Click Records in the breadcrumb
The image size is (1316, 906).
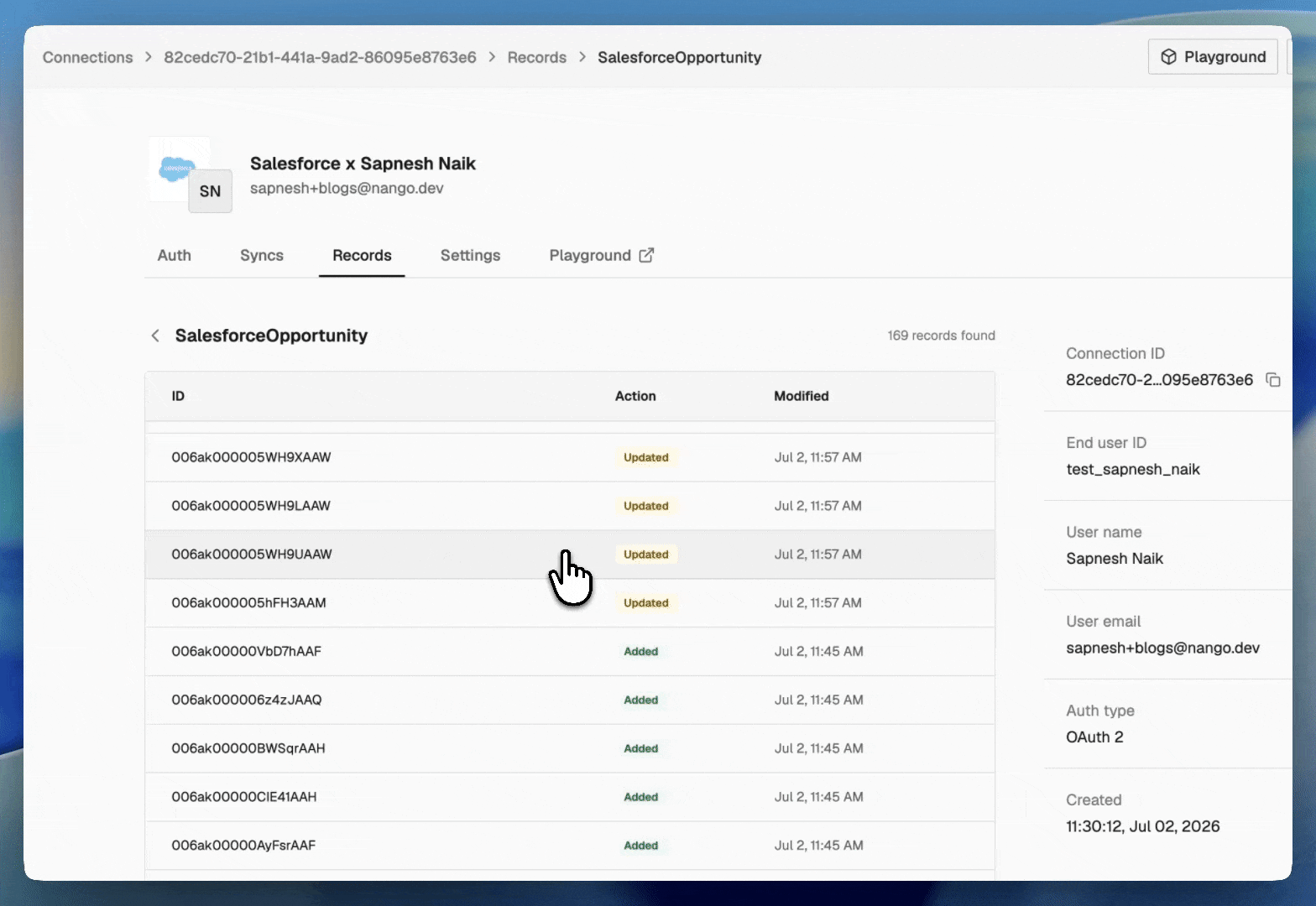[537, 57]
